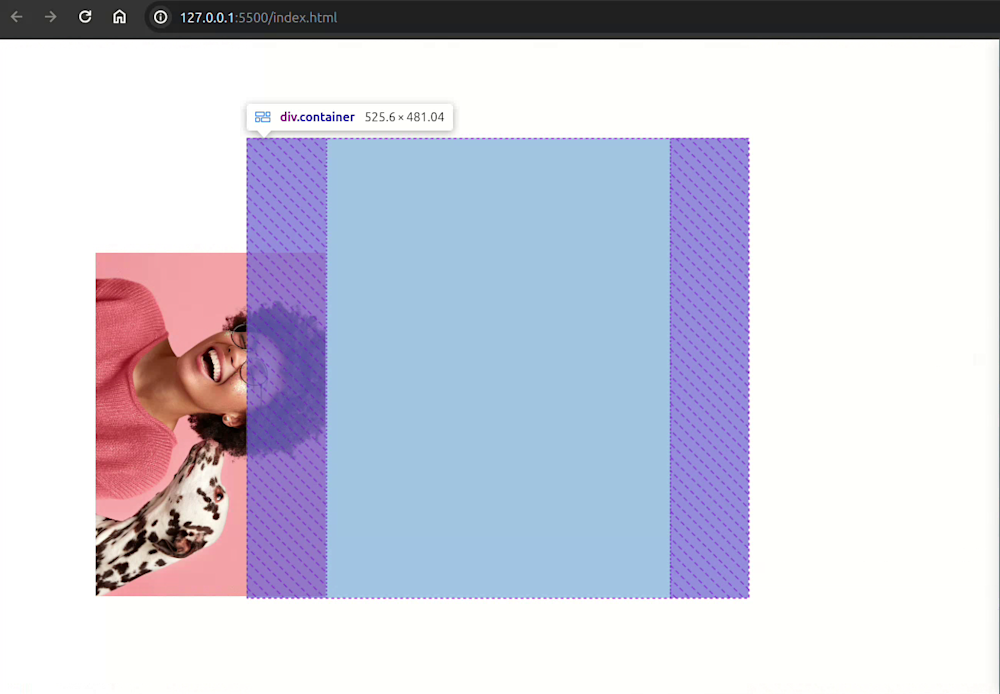Click the browser forward arrow

click(x=51, y=17)
